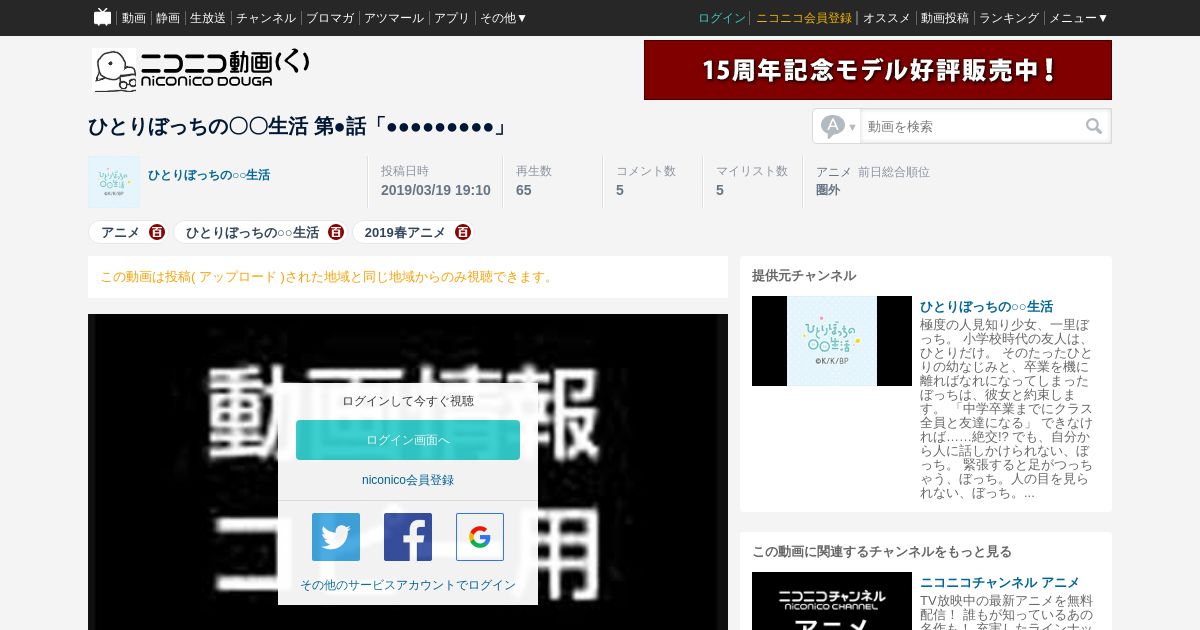
Task: Click the 提供元チャンネル thumbnail
Action: (832, 341)
